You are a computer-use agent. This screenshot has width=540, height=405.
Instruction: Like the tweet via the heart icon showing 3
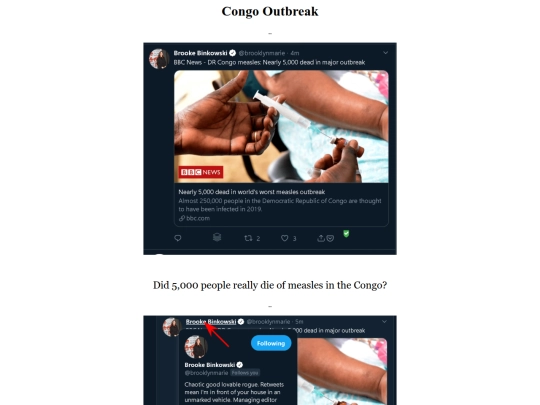point(284,238)
